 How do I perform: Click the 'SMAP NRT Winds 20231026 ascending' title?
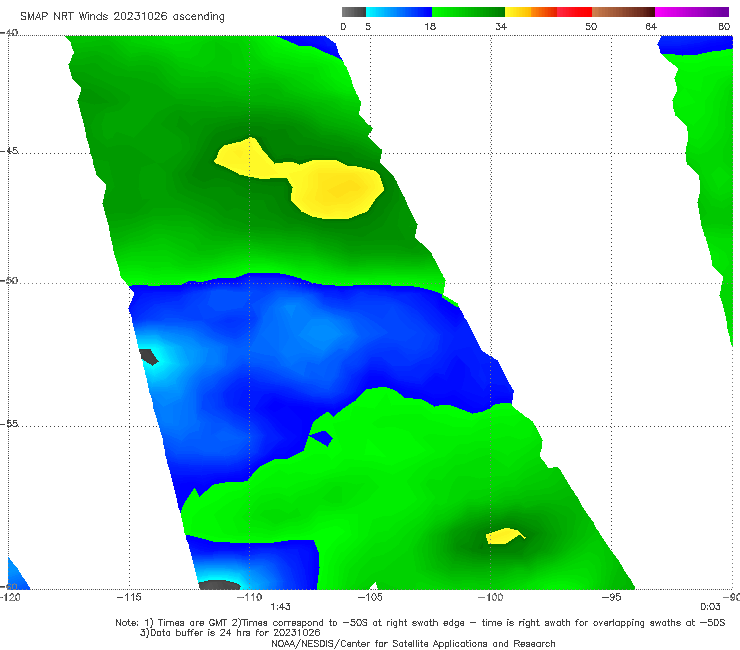(x=122, y=16)
